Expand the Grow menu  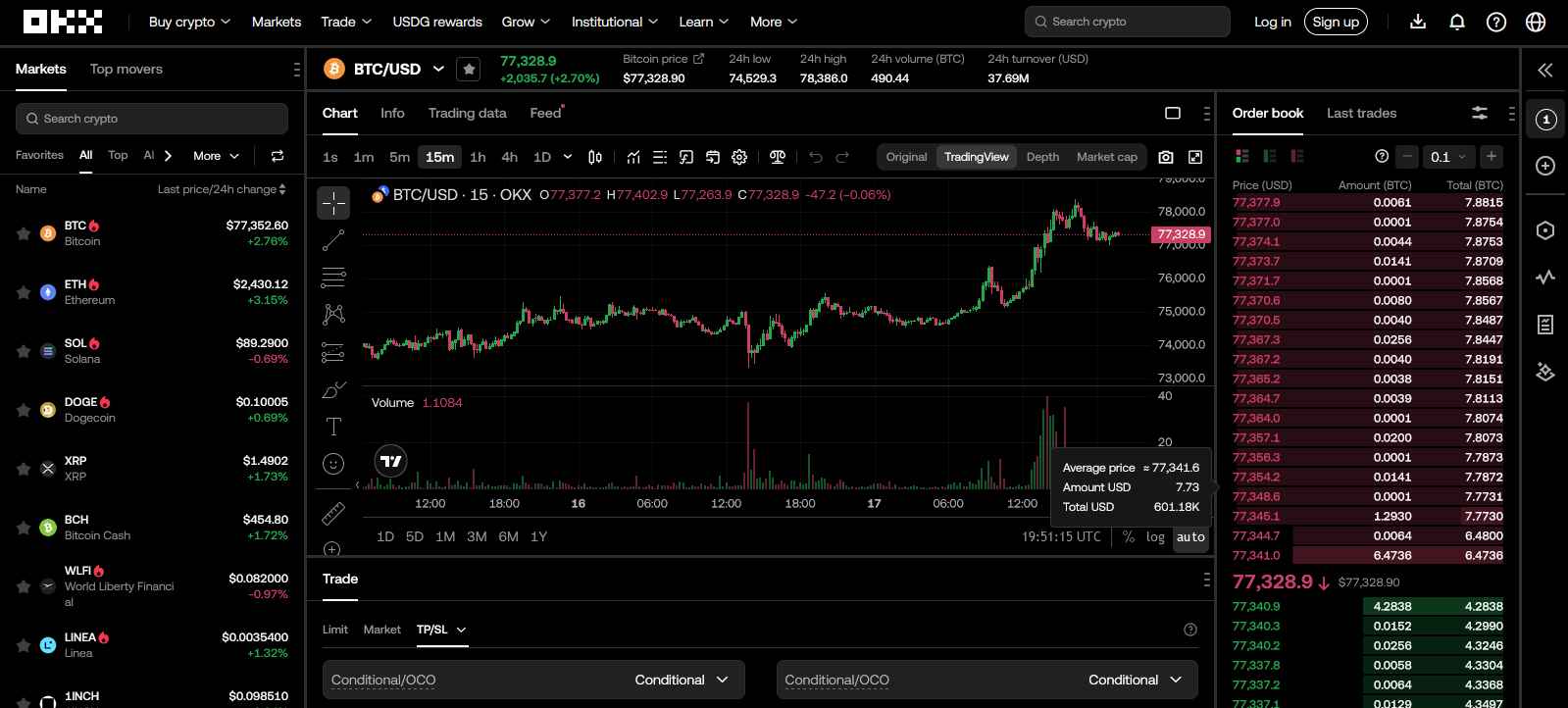point(526,22)
